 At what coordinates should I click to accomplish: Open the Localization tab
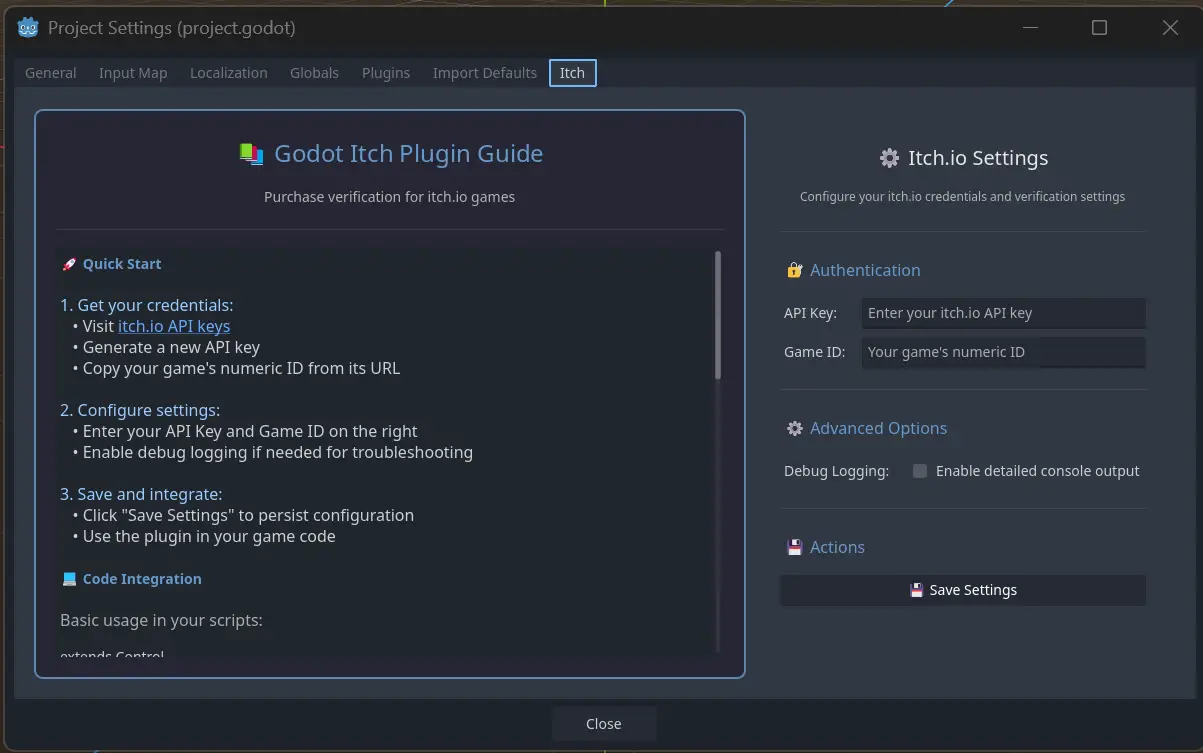coord(229,73)
